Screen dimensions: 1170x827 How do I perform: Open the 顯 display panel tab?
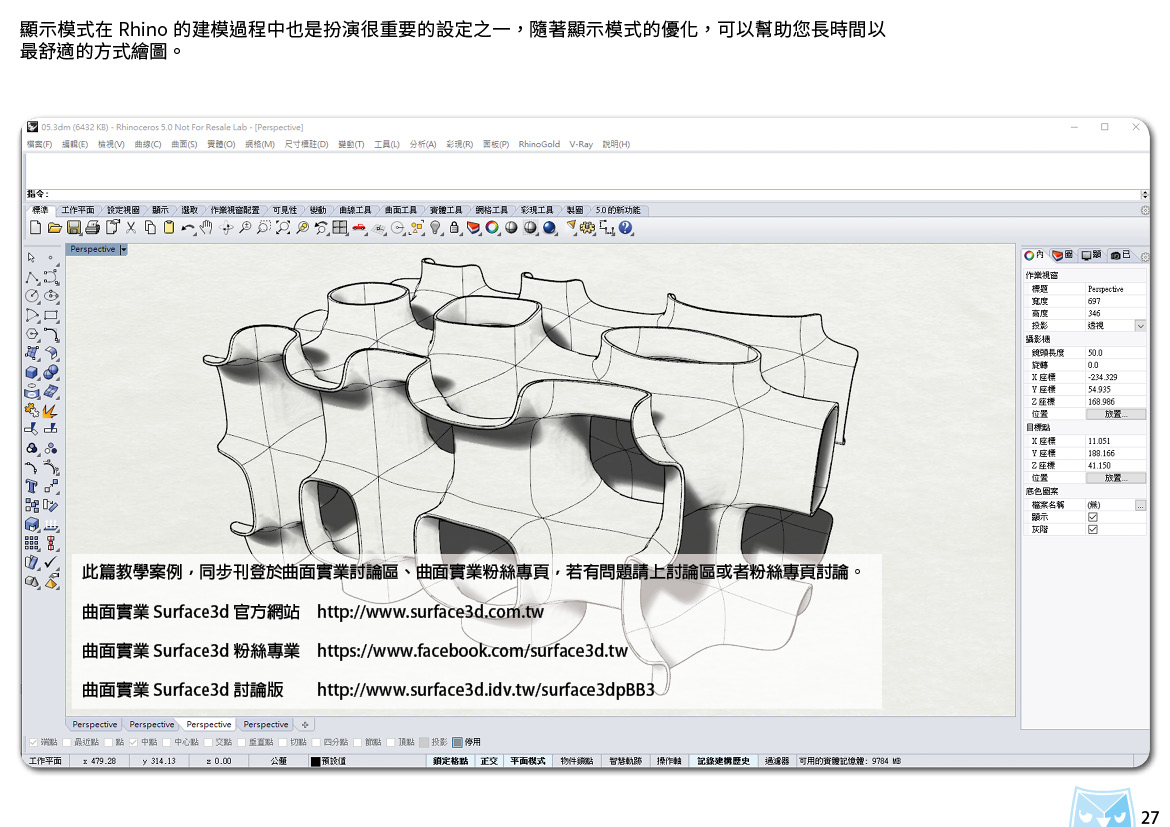[1092, 255]
